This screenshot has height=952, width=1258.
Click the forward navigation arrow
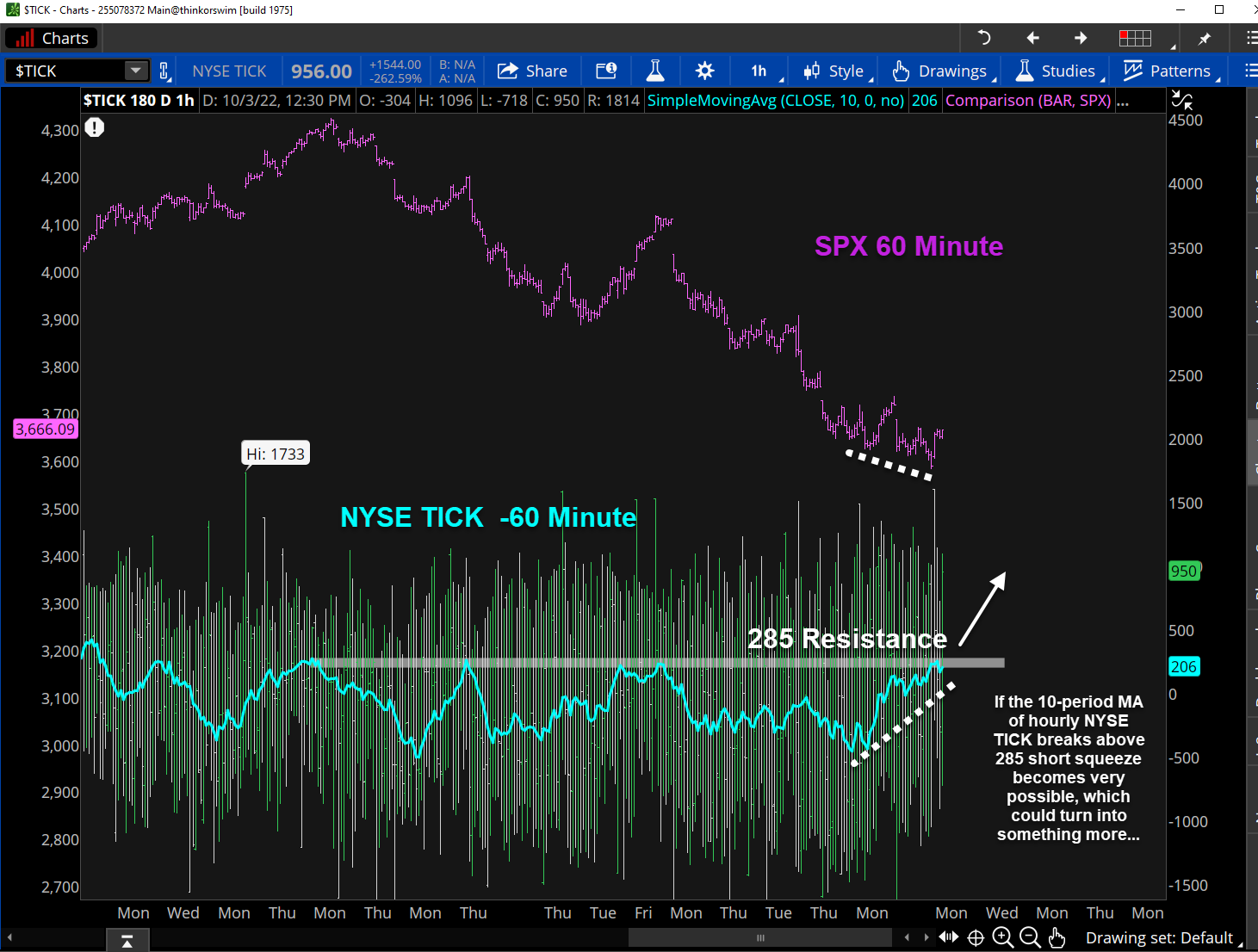pos(1079,38)
